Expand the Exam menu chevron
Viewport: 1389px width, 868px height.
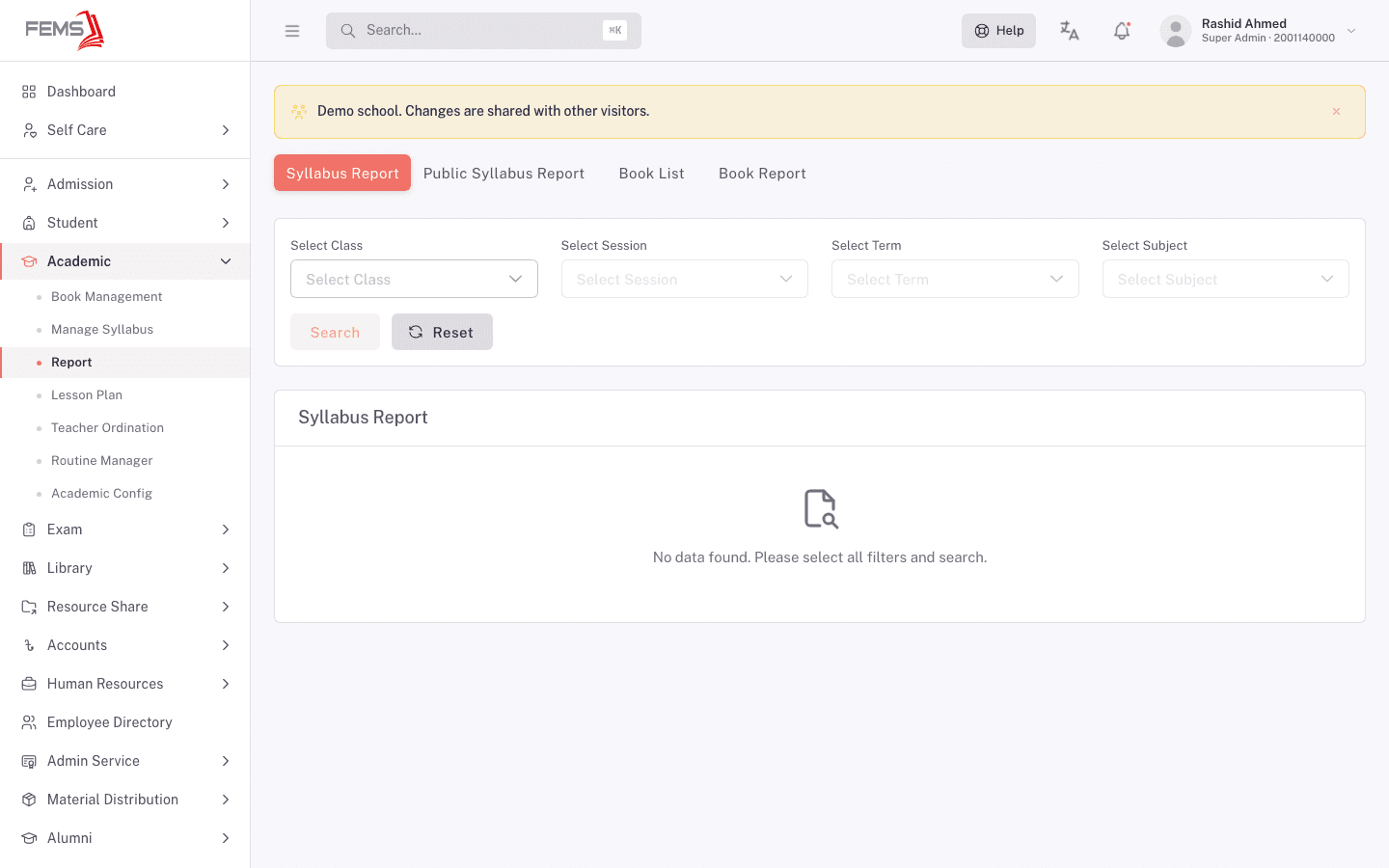pos(226,529)
